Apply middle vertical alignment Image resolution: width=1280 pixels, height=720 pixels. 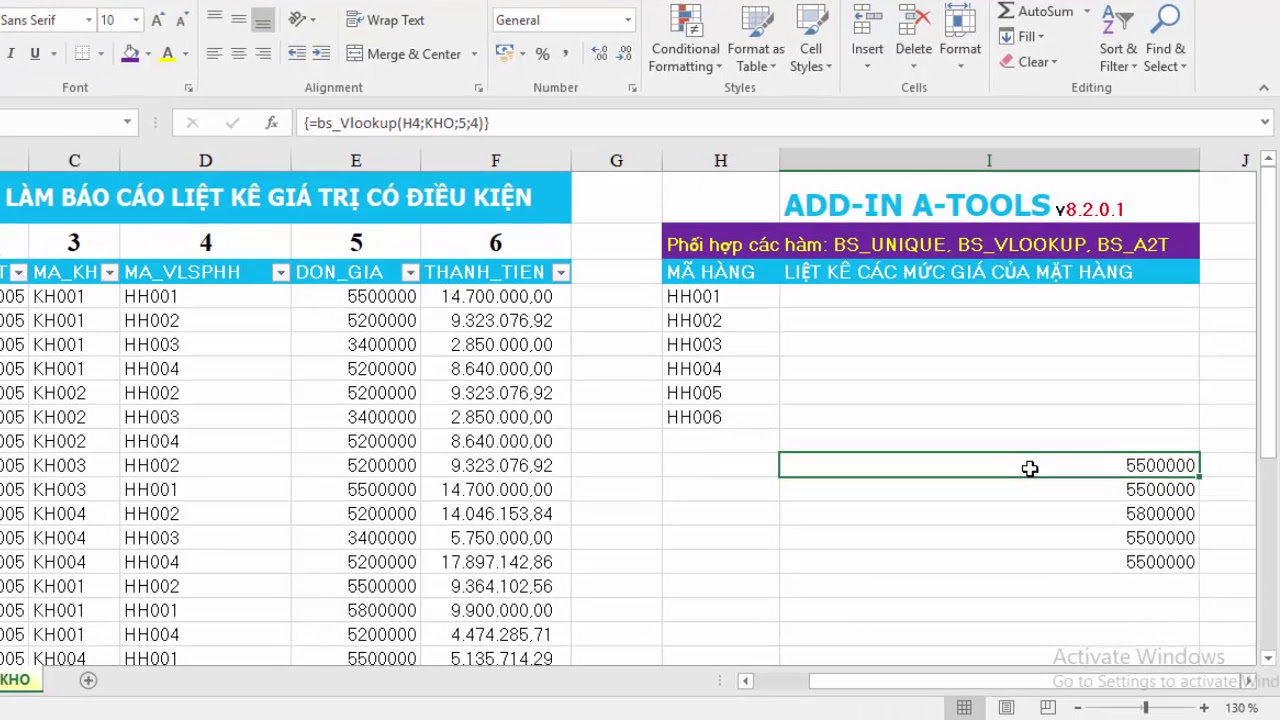238,20
